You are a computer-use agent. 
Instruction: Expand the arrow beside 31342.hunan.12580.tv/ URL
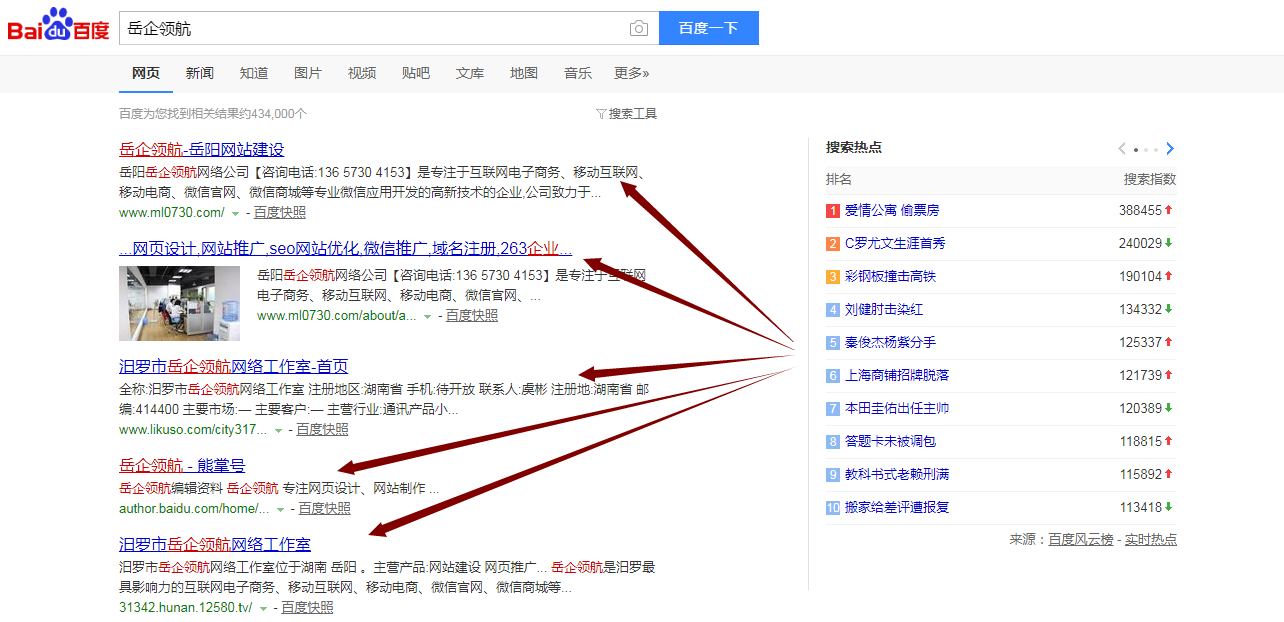pyautogui.click(x=264, y=608)
